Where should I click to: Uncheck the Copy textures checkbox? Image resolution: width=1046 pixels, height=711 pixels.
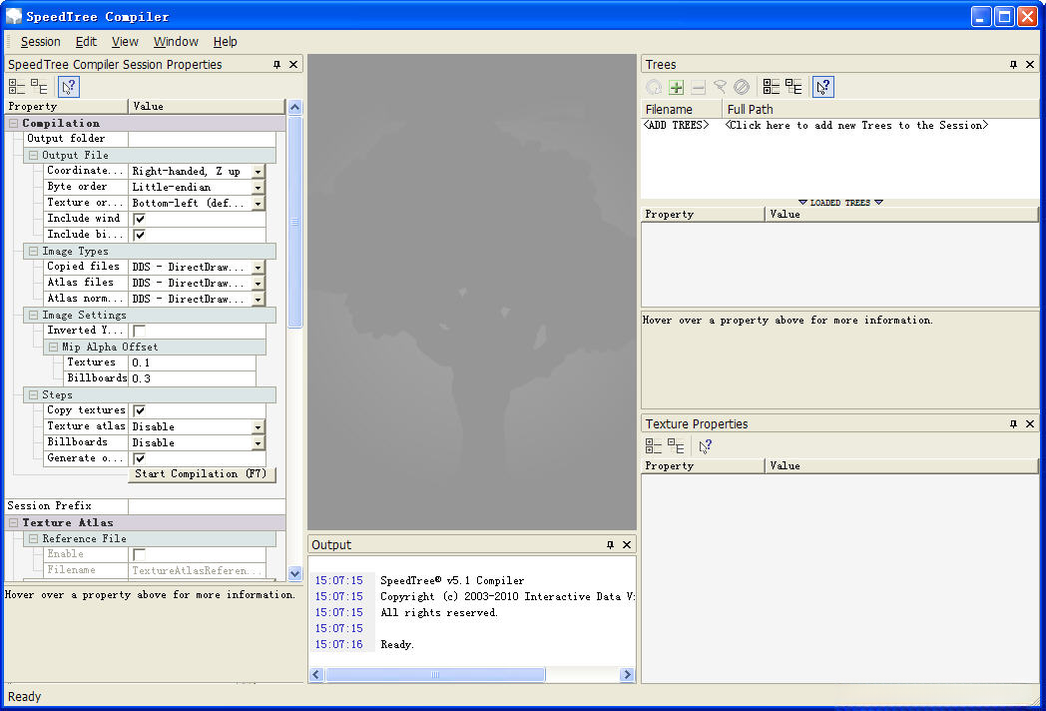[x=139, y=410]
